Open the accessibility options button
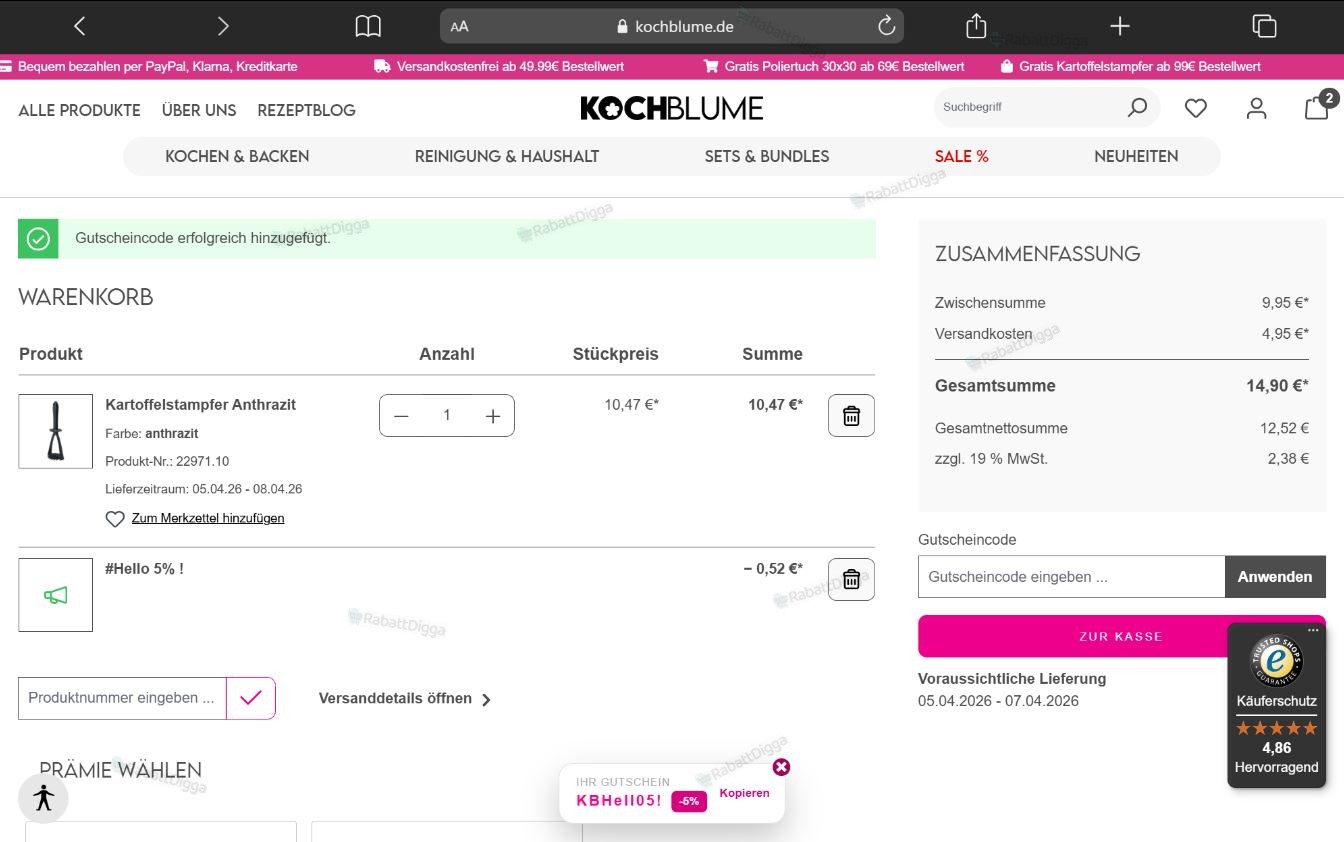The height and width of the screenshot is (842, 1344). pyautogui.click(x=43, y=798)
